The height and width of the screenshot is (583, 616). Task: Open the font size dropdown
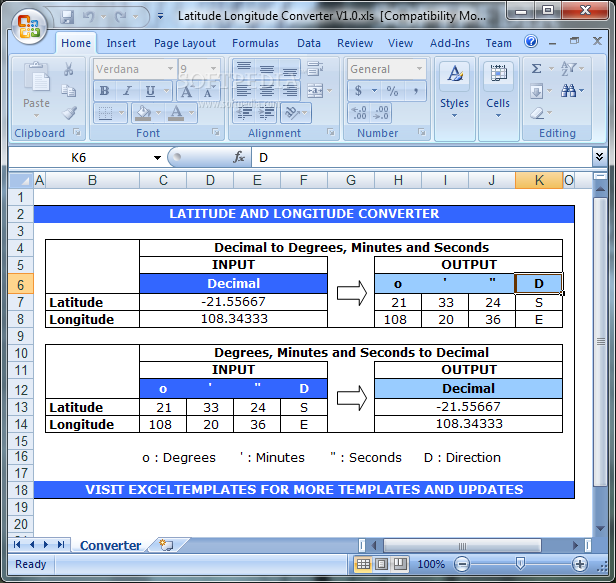pyautogui.click(x=214, y=69)
